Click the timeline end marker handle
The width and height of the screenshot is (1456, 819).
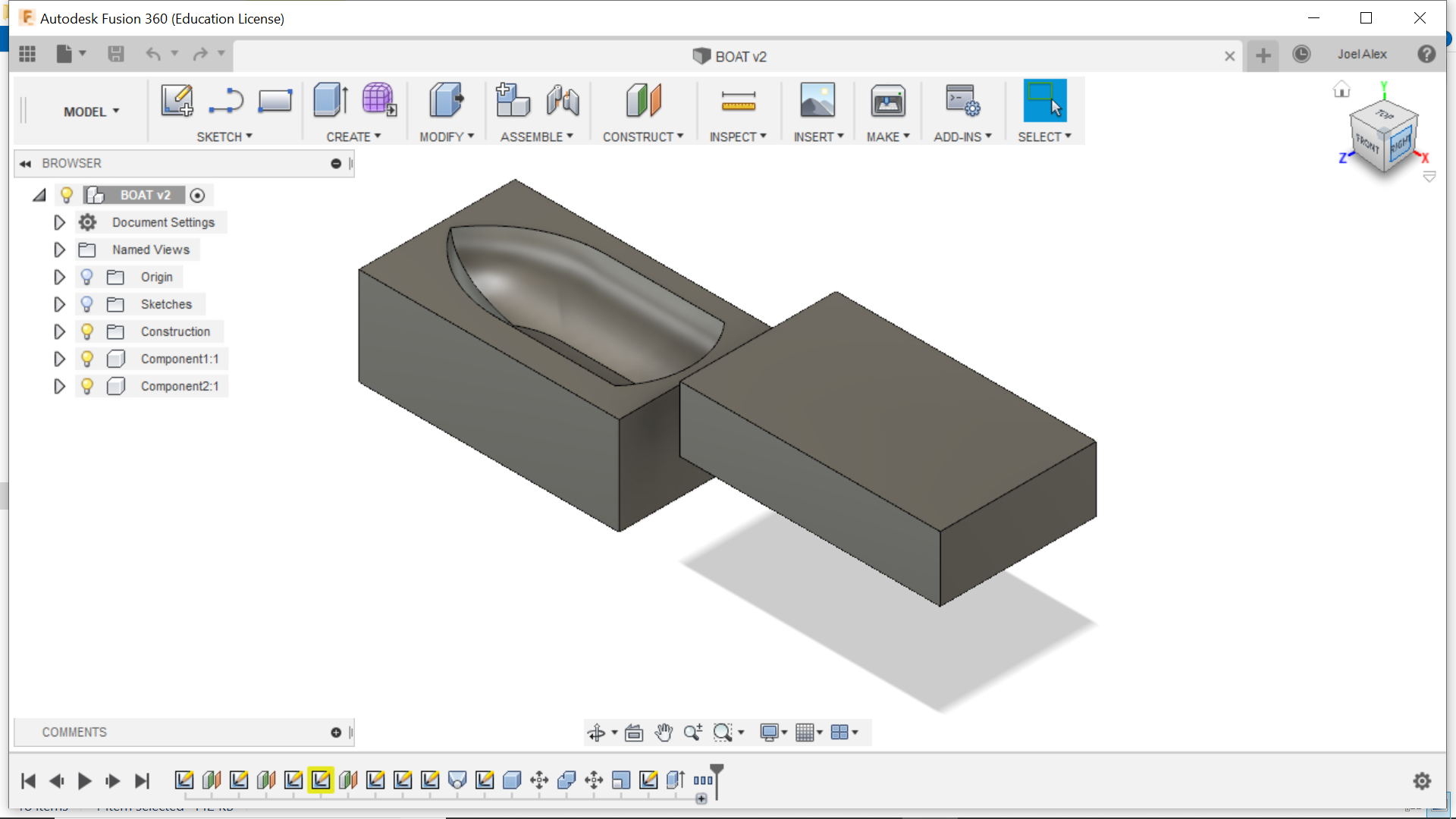[717, 770]
